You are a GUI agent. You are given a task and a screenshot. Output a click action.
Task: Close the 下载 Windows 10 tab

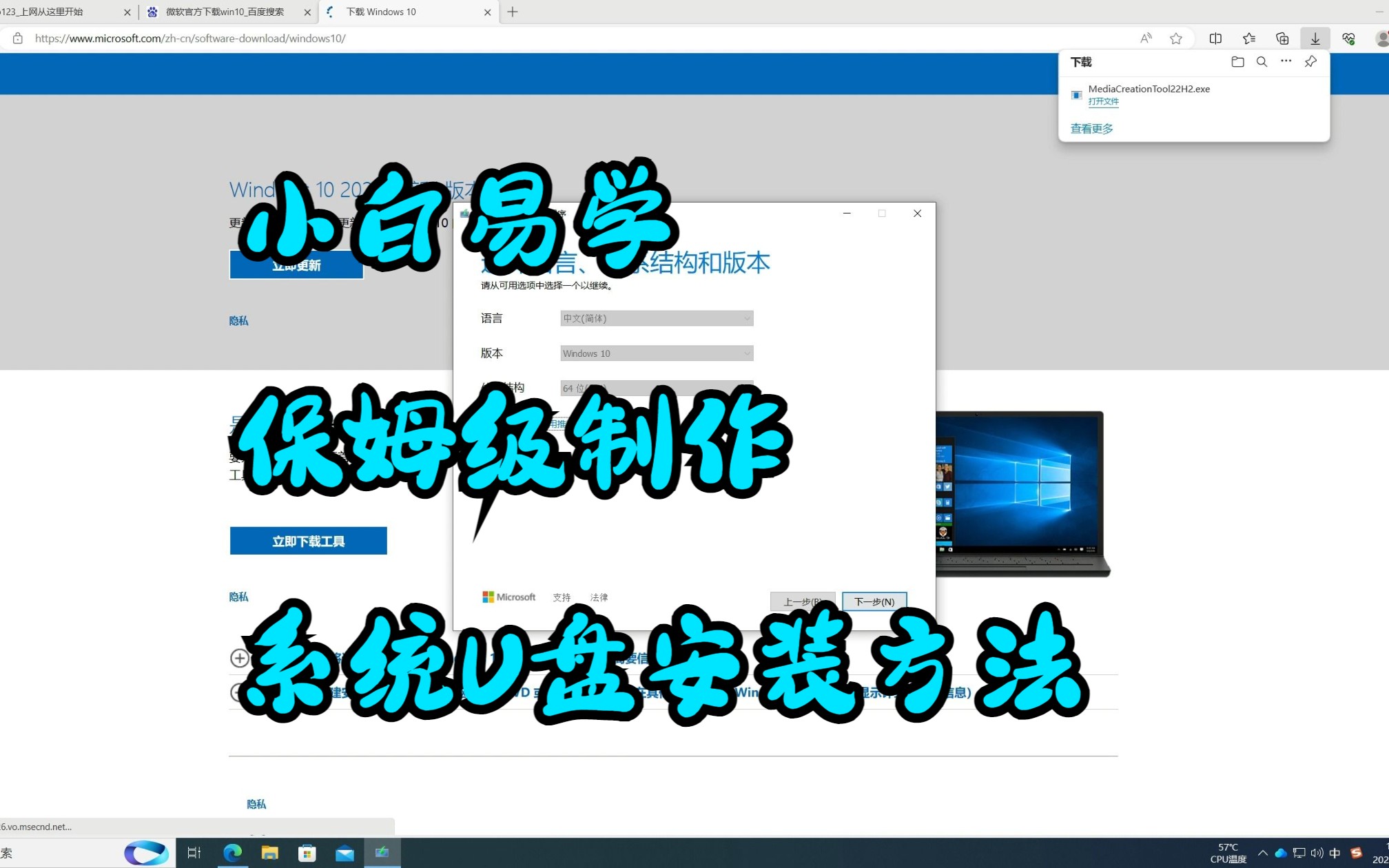click(x=488, y=12)
